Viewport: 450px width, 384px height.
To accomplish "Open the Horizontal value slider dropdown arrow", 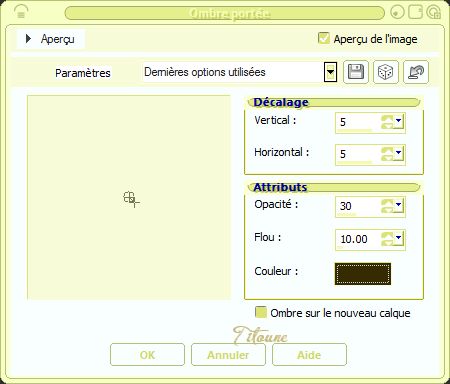I will [399, 153].
